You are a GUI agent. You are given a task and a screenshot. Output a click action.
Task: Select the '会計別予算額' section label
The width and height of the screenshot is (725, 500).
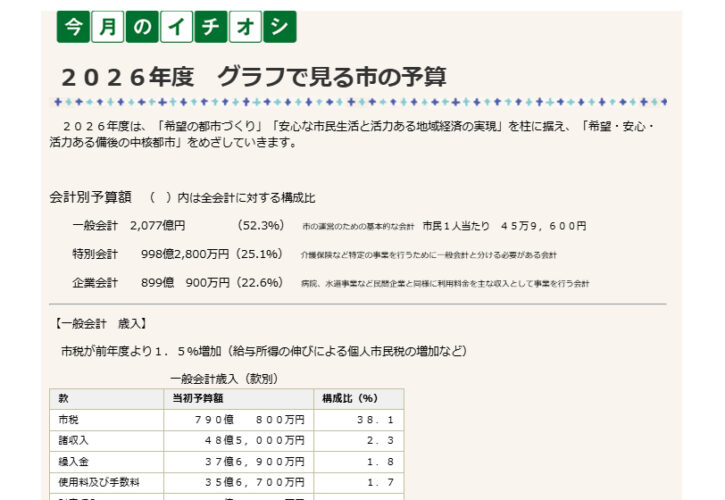[90, 198]
